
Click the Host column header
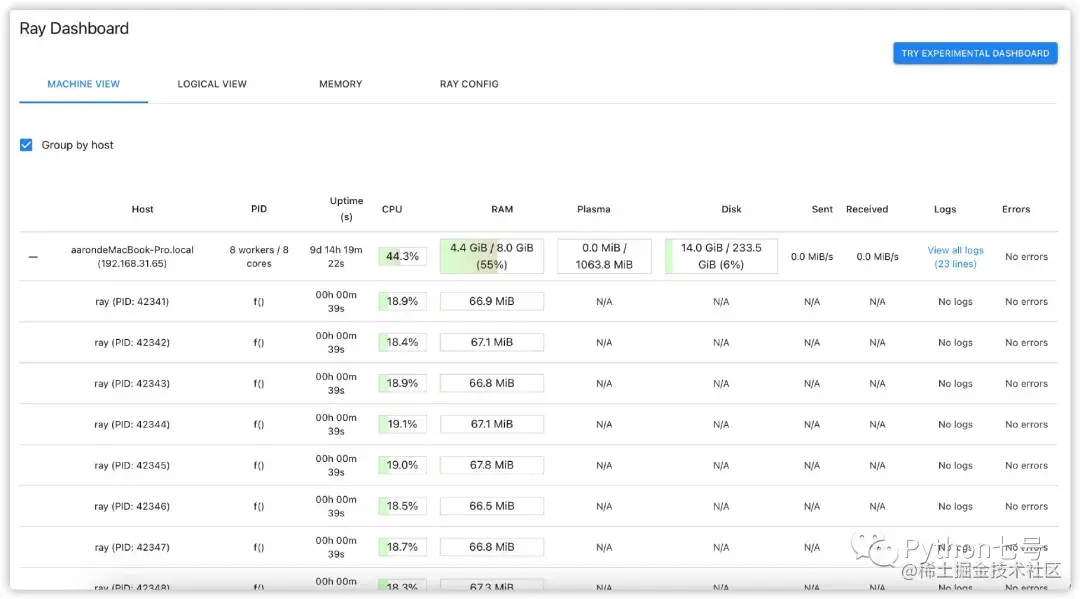(x=143, y=209)
